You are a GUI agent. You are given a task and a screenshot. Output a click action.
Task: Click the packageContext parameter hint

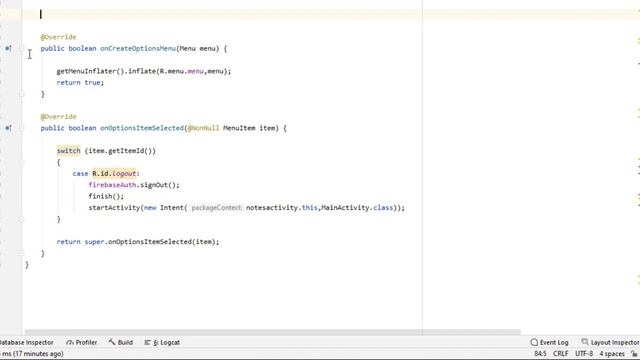click(x=217, y=208)
